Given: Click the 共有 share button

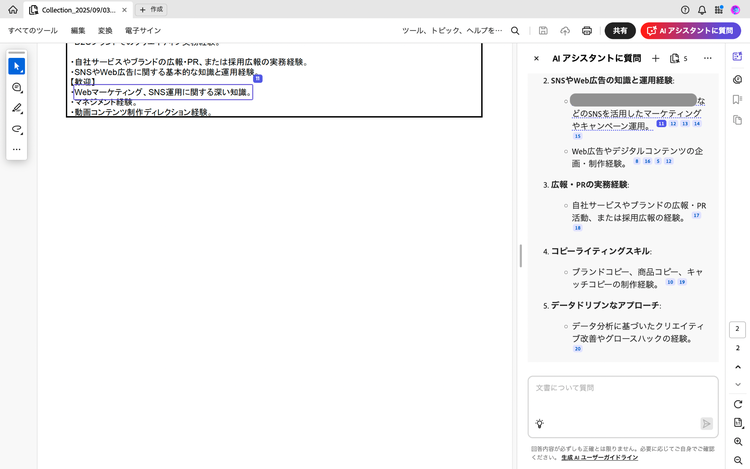Looking at the screenshot, I should coord(620,31).
